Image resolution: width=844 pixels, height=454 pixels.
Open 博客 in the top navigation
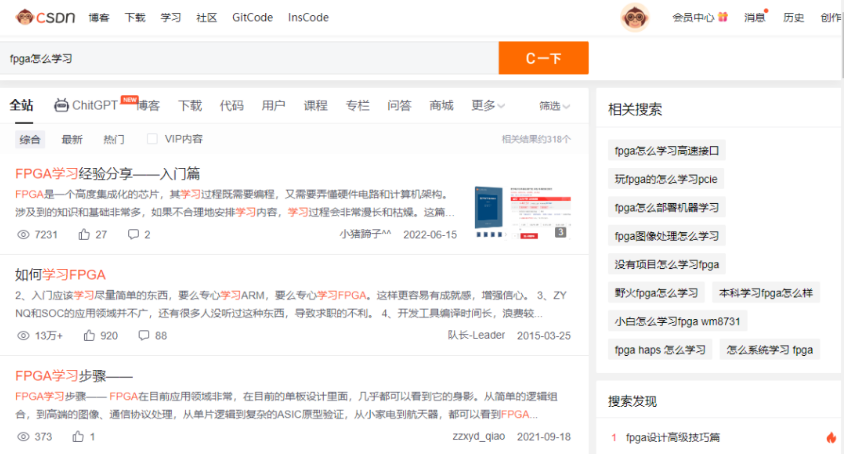click(99, 18)
